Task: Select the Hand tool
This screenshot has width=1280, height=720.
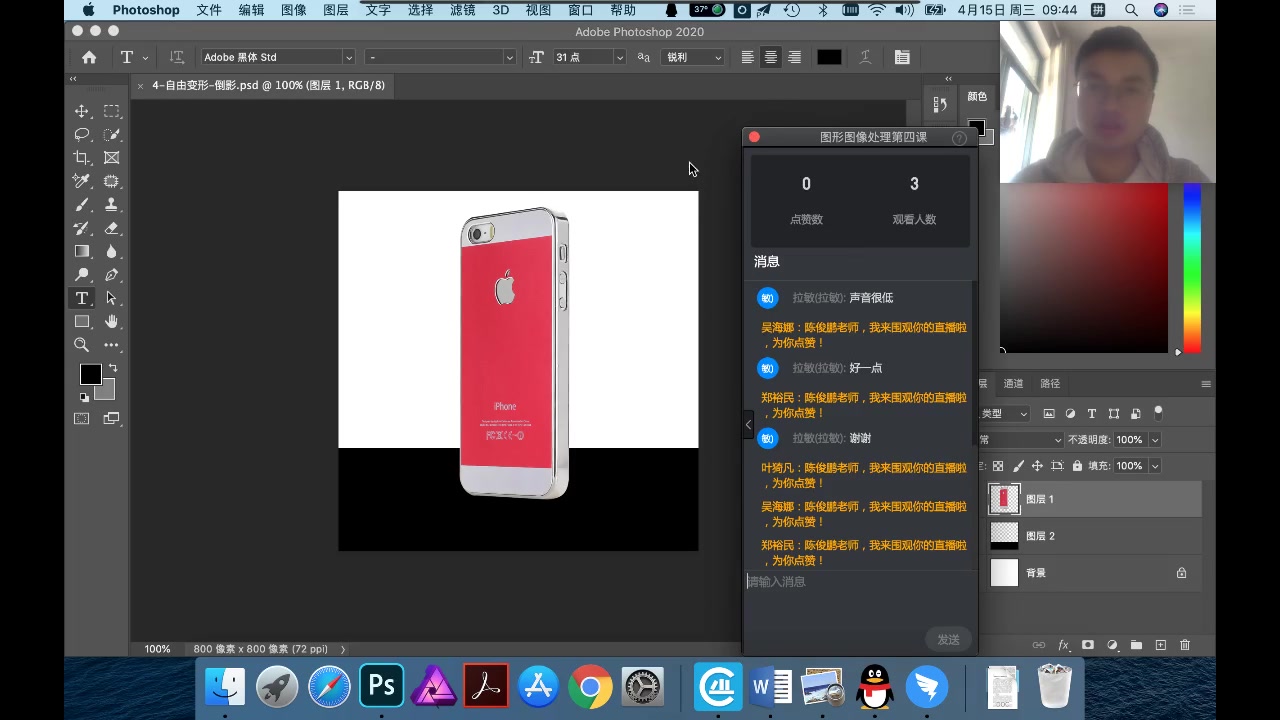Action: (x=112, y=322)
